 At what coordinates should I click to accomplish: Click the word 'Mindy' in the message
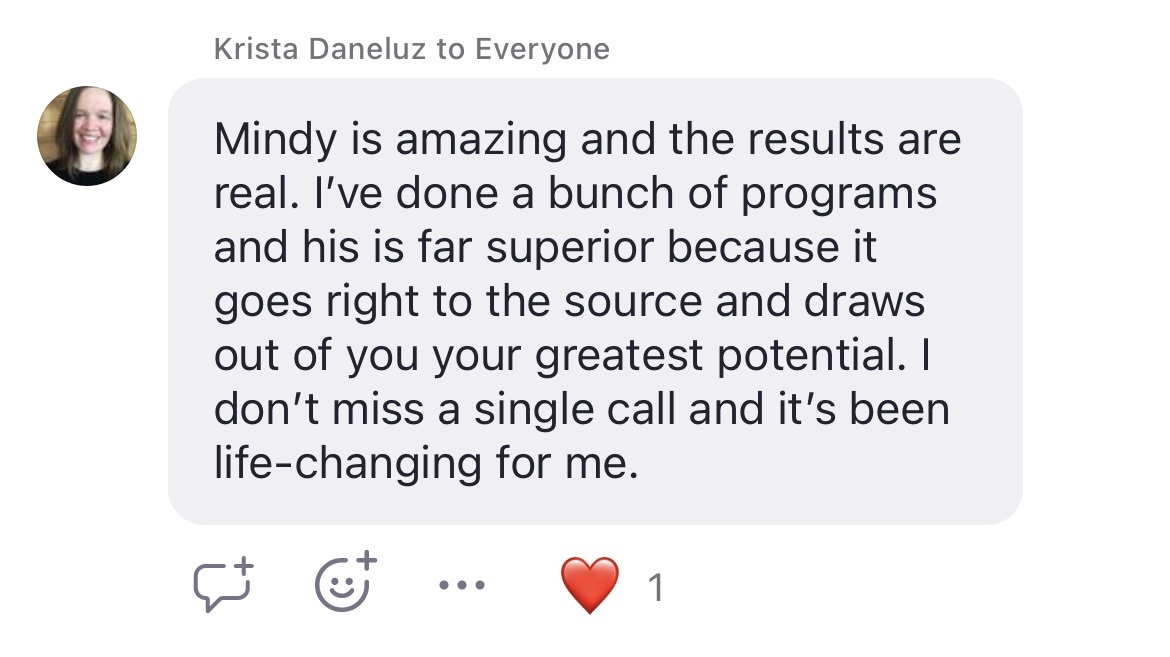click(x=275, y=140)
